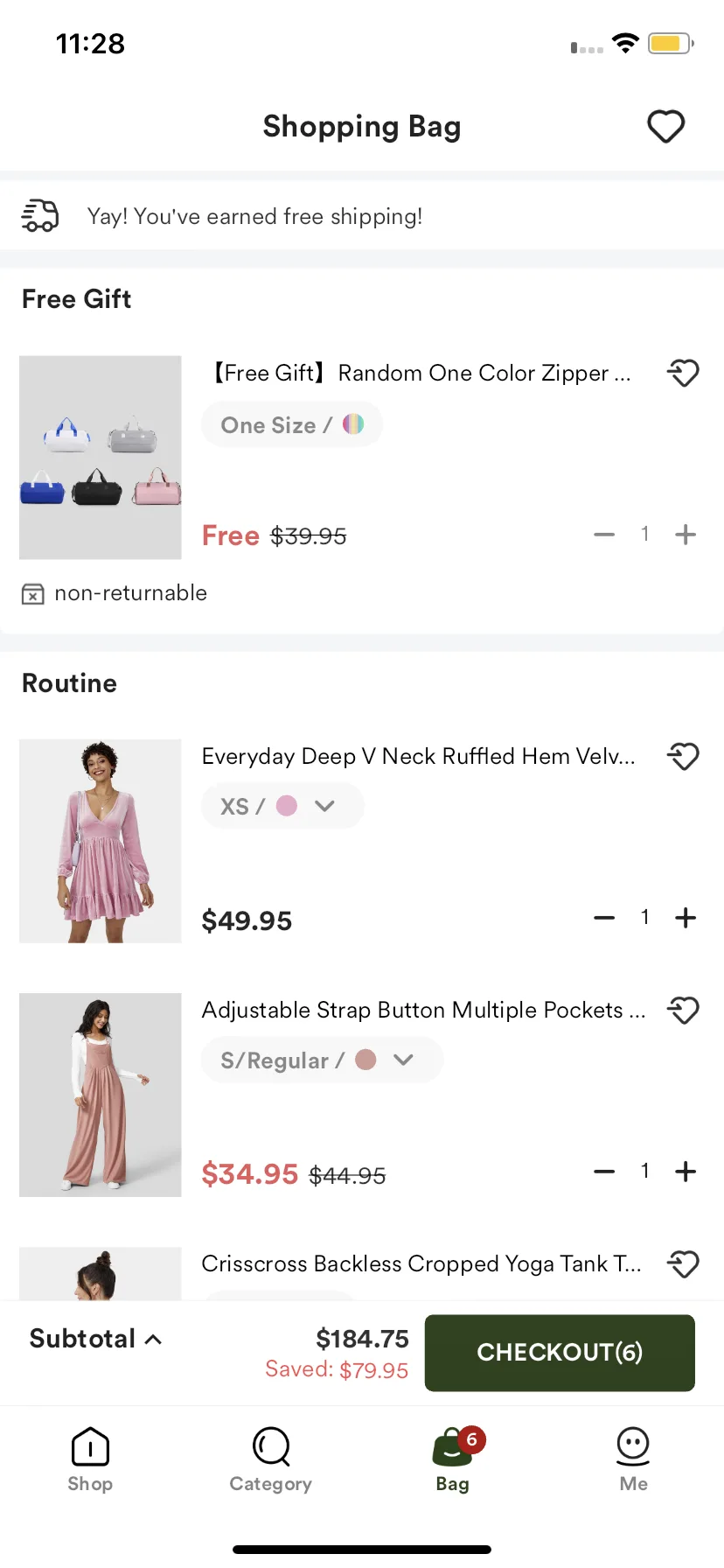Tap the free shipping truck icon
The height and width of the screenshot is (1568, 724).
[x=40, y=215]
